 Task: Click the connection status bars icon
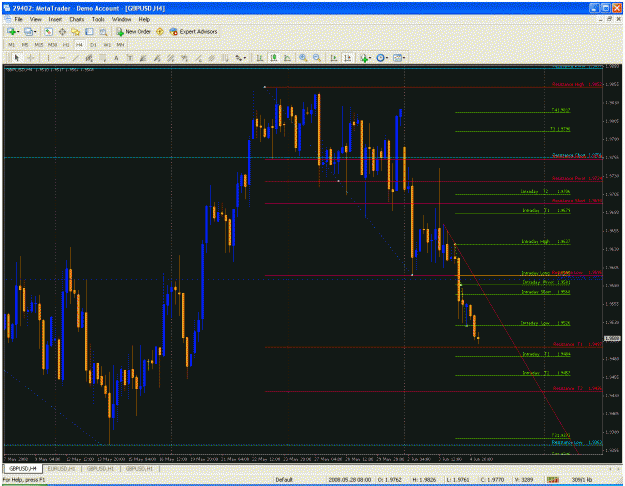click(x=552, y=480)
